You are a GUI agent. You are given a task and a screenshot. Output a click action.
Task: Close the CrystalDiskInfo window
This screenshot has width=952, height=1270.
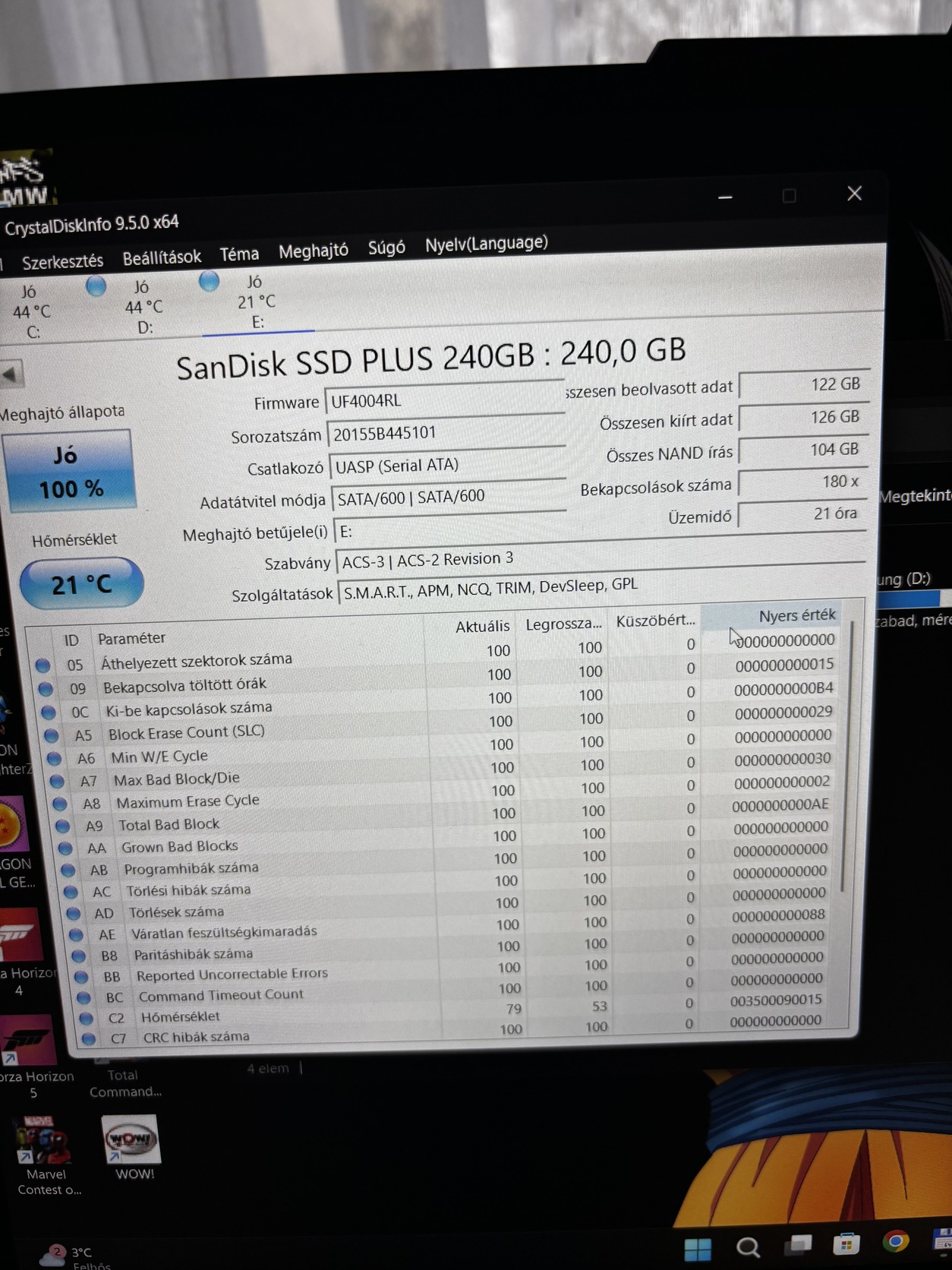click(855, 194)
